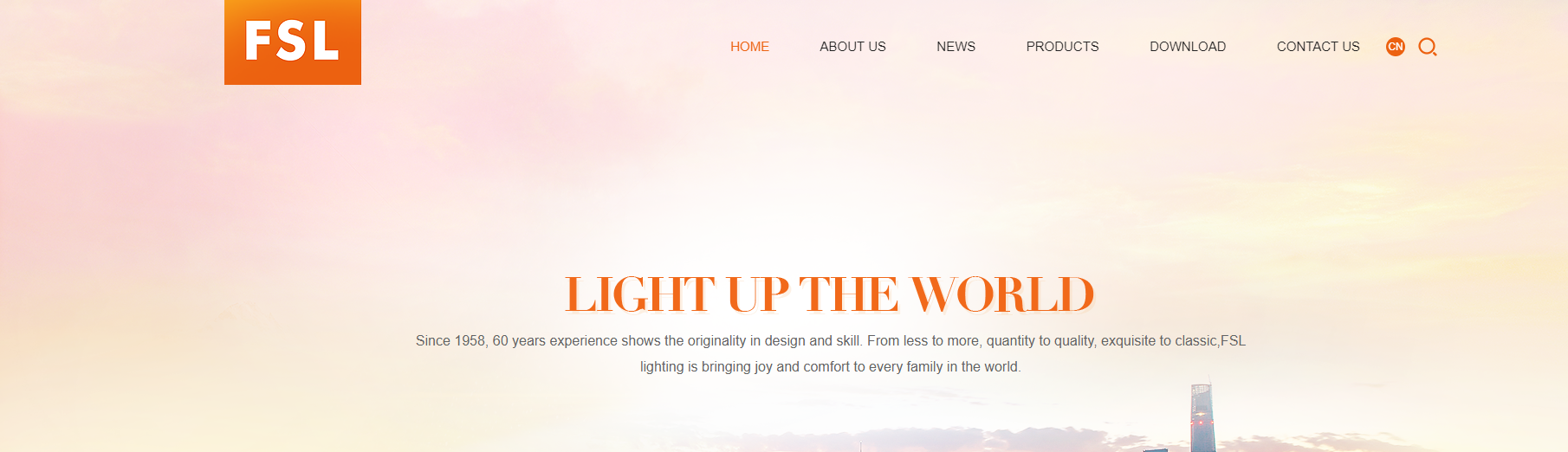Click the 'Since 1958' text line

(830, 341)
